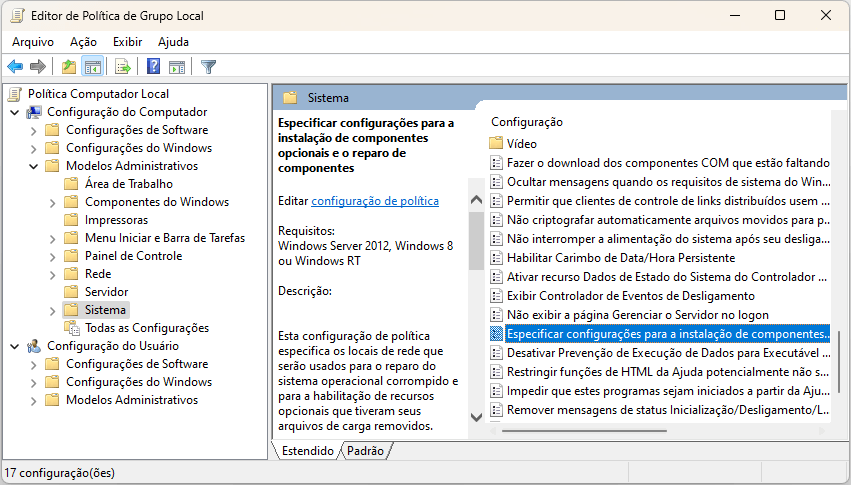Select Área de Trabalho in tree

coord(129,184)
